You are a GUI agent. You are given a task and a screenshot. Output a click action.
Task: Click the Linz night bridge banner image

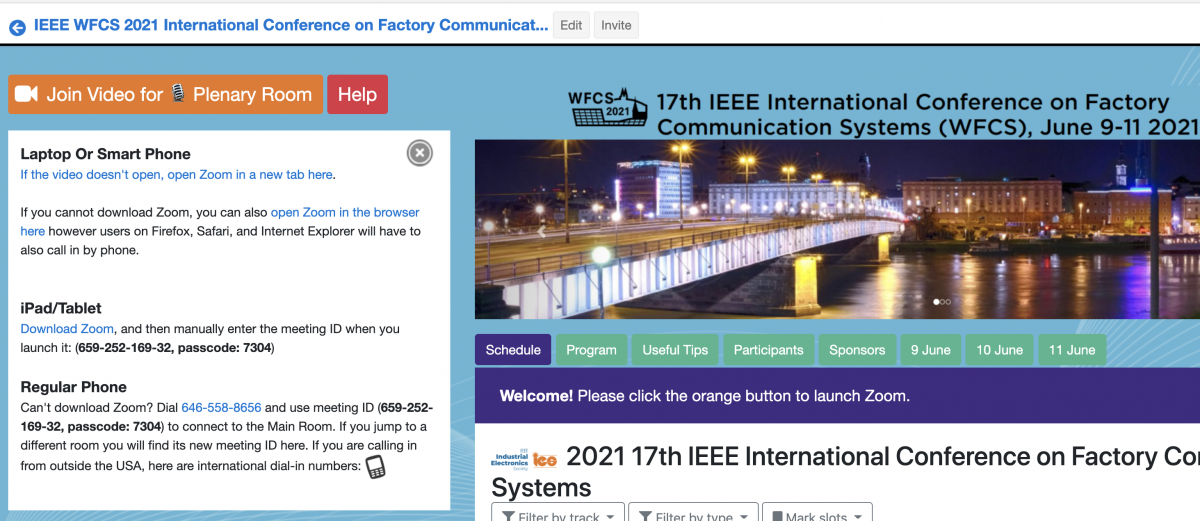[x=837, y=229]
